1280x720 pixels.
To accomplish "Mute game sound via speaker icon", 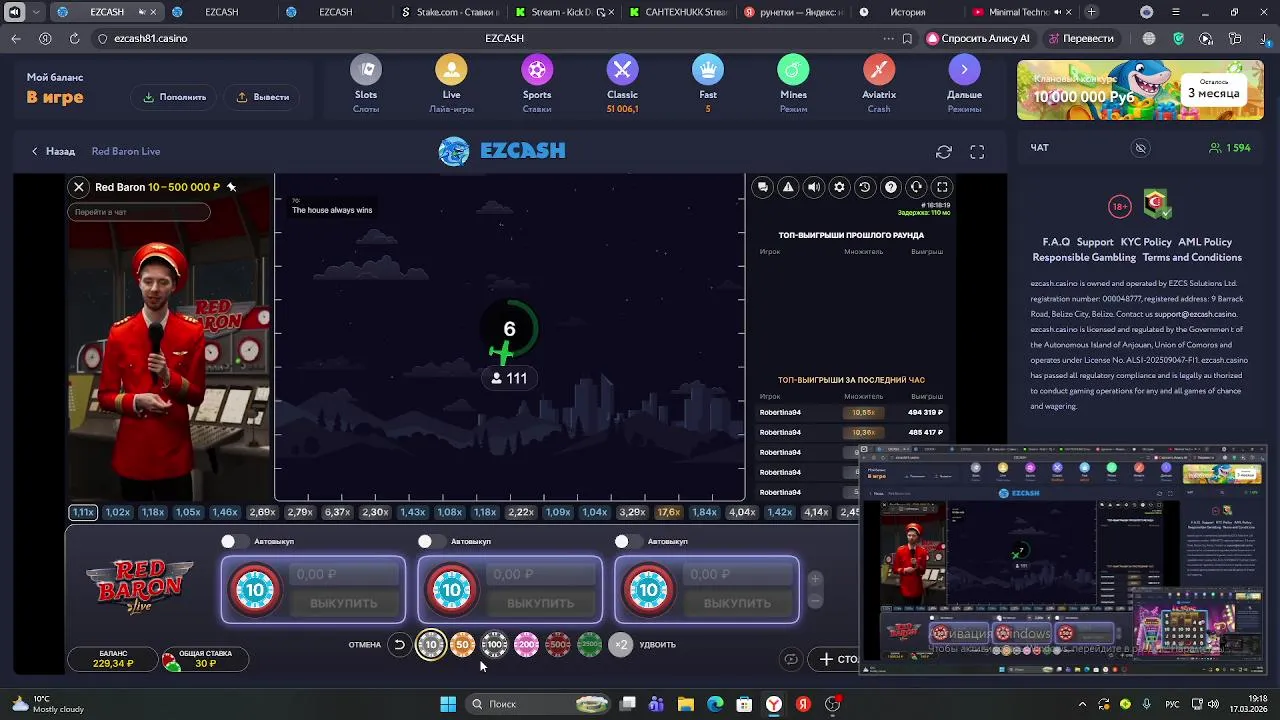I will [x=814, y=187].
